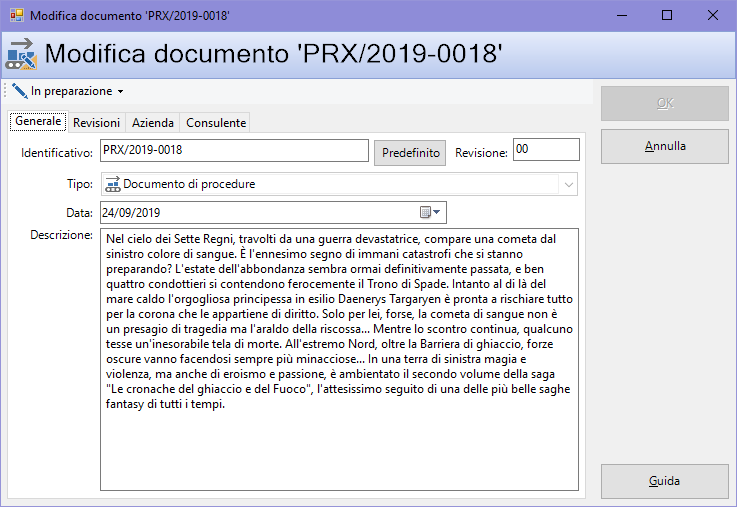This screenshot has width=737, height=507.
Task: Go to the Consulente tab
Action: click(x=216, y=123)
